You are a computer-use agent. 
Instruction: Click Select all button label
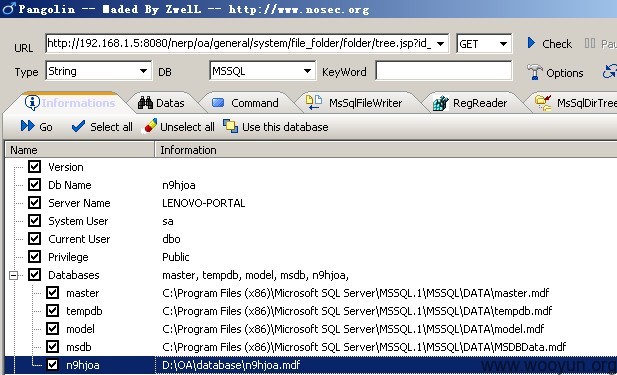click(111, 127)
